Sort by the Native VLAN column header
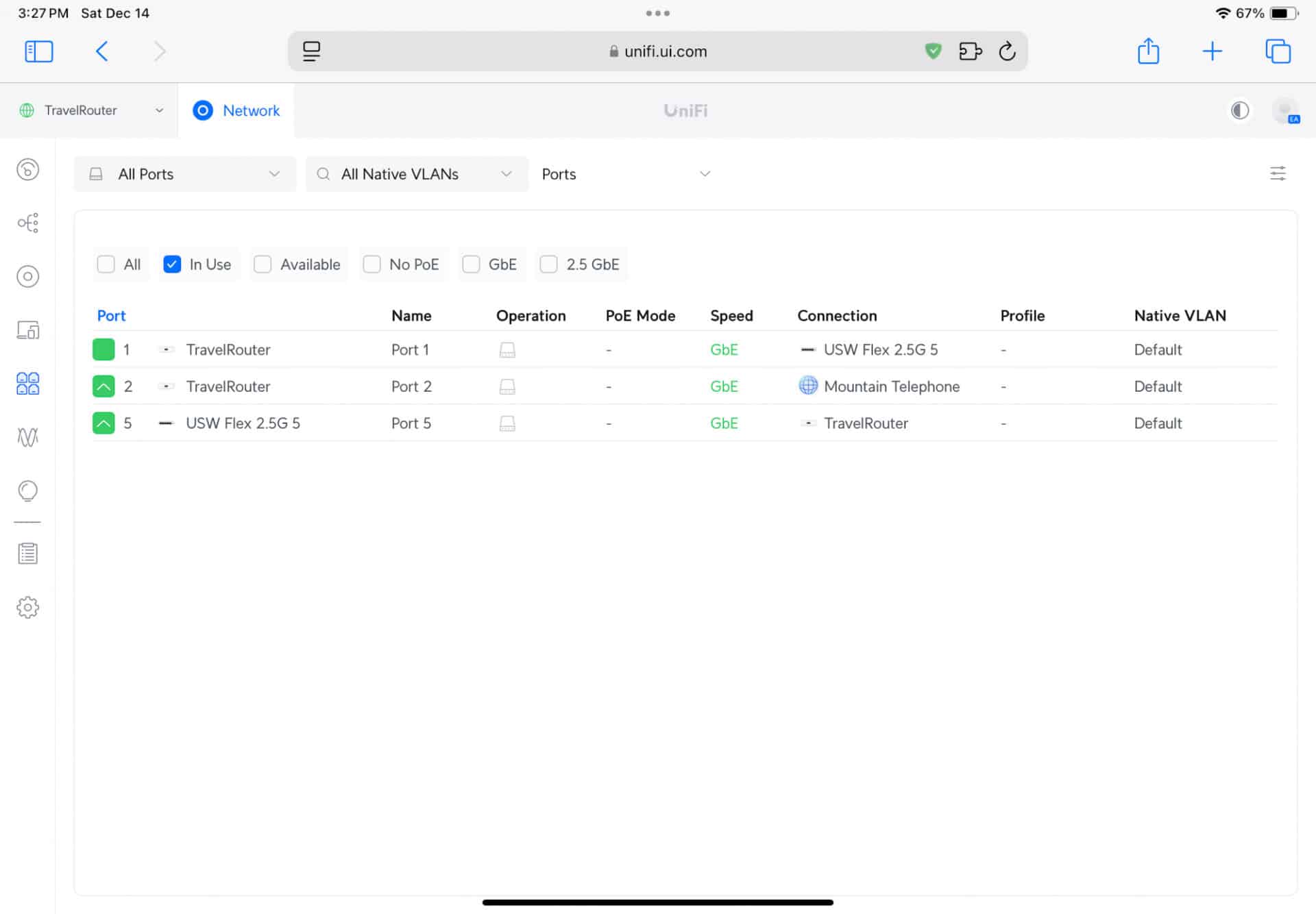This screenshot has width=1316, height=914. pos(1180,316)
